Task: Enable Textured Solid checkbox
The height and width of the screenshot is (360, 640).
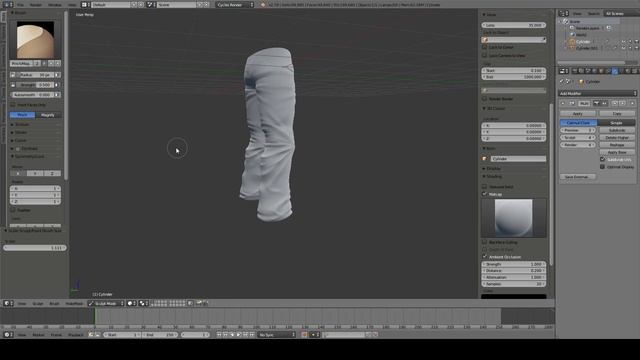Action: [484, 187]
